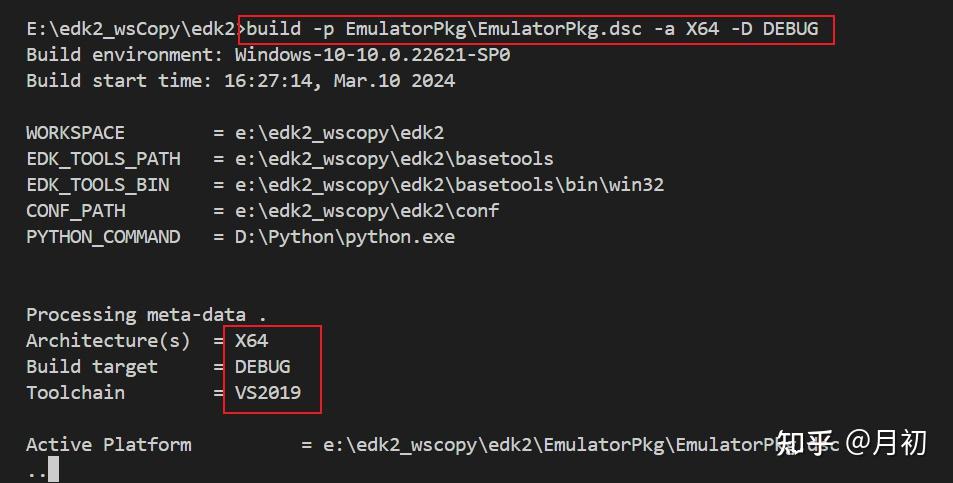Click the EDK_TOOLS_PATH variable name

point(103,159)
